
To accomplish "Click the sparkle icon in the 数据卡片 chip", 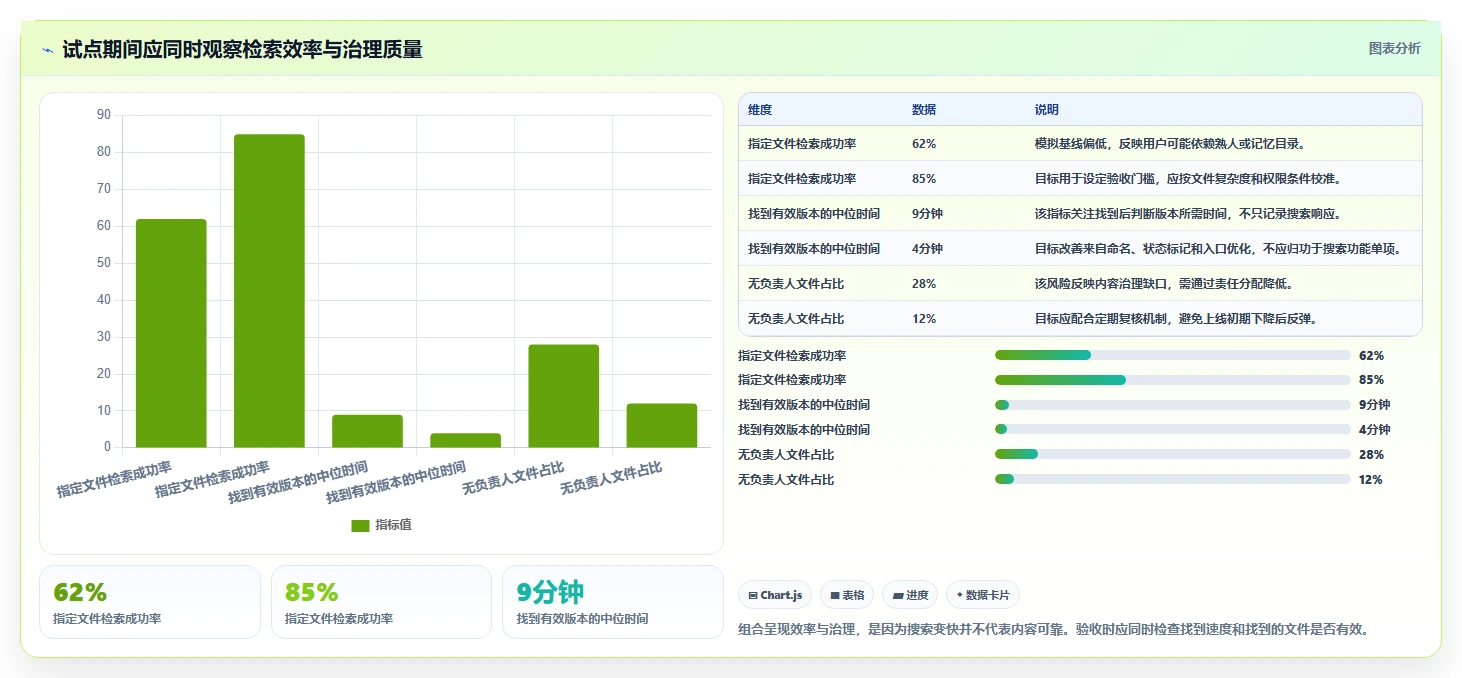I will [x=960, y=595].
